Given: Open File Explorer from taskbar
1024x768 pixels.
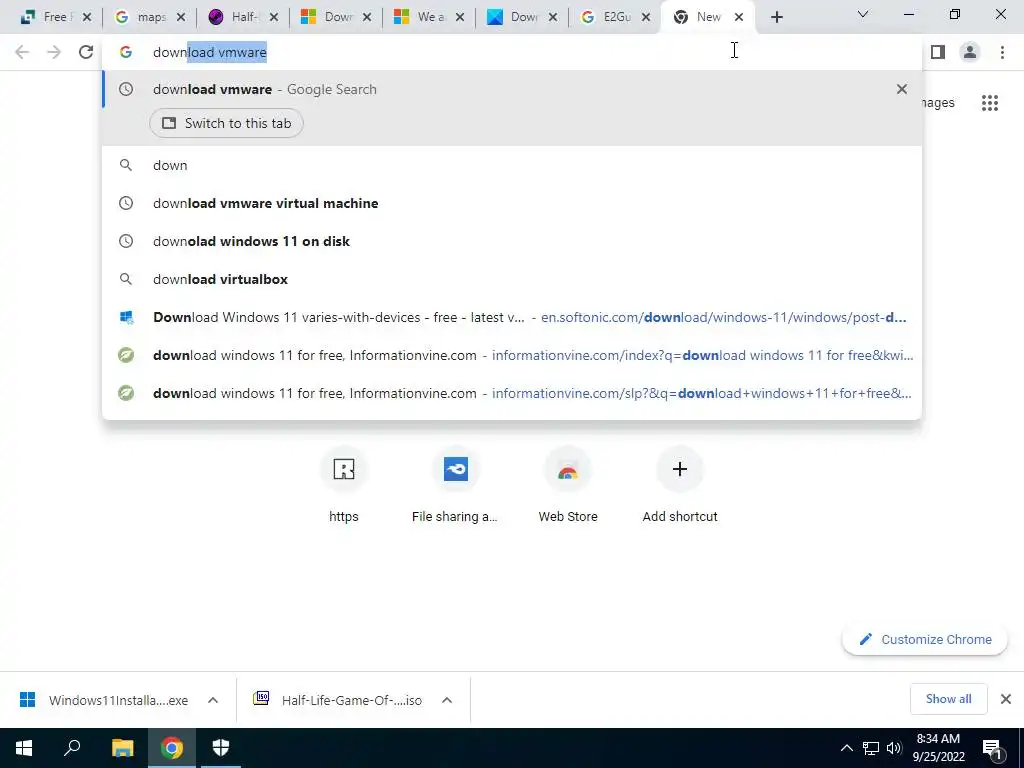Looking at the screenshot, I should click(122, 748).
